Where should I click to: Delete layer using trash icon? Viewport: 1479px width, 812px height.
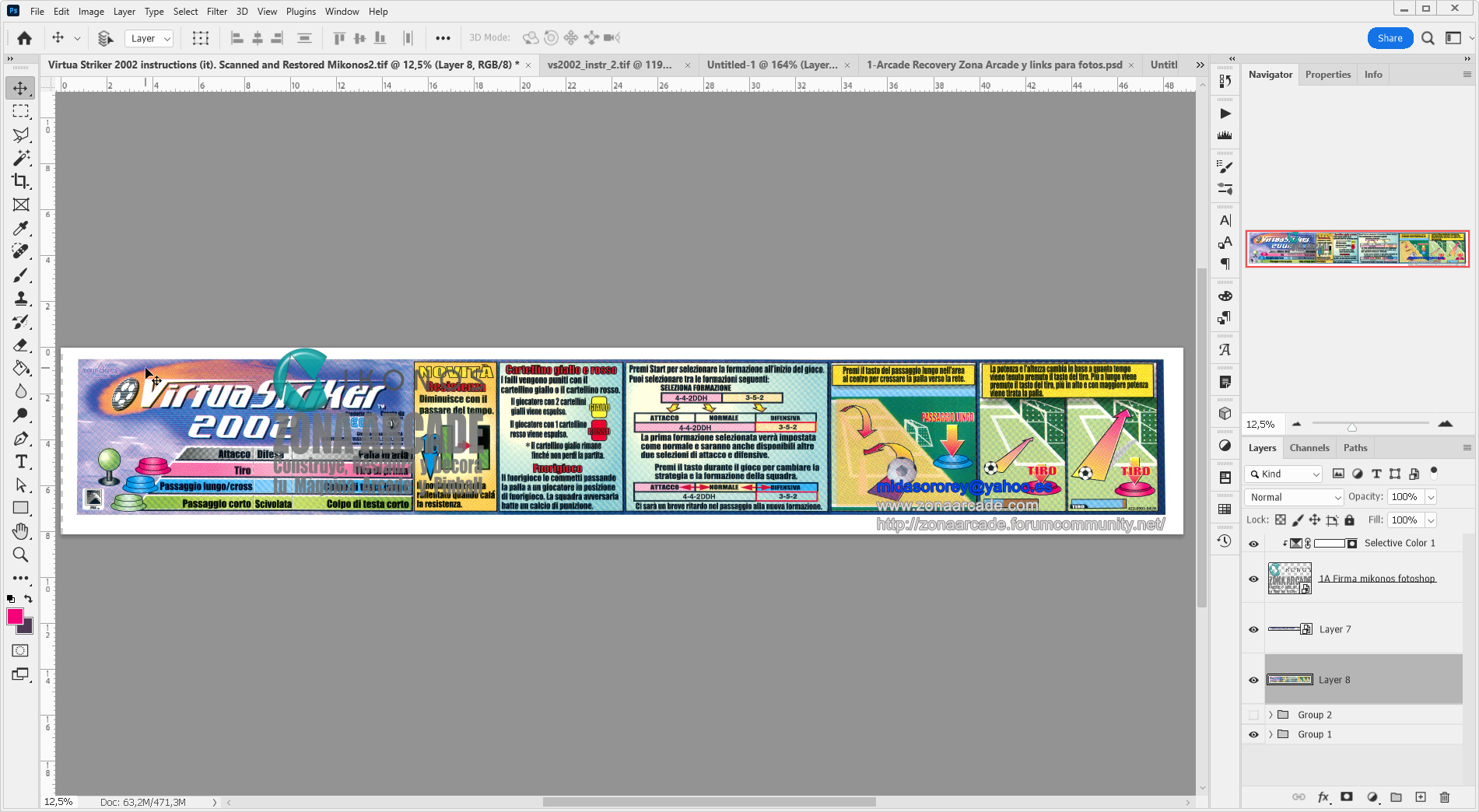(1445, 797)
